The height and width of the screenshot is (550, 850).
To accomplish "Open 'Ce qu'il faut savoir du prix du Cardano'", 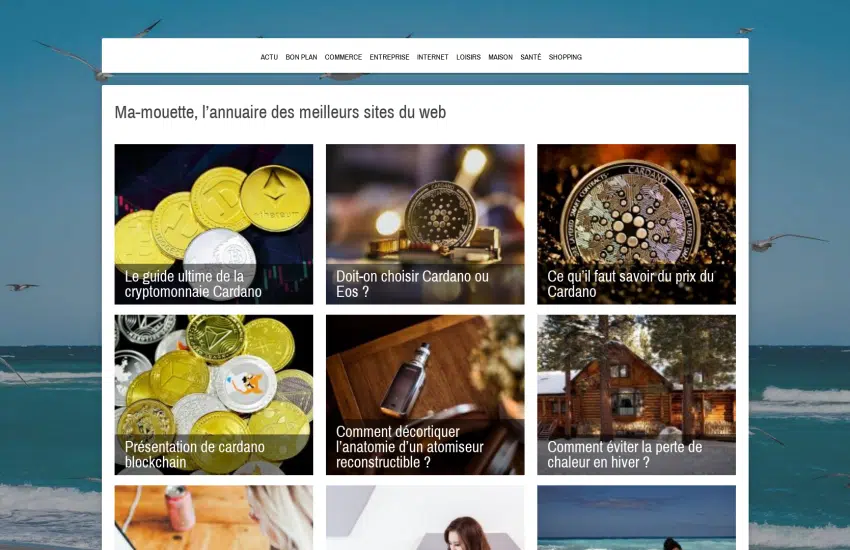I will (x=630, y=284).
